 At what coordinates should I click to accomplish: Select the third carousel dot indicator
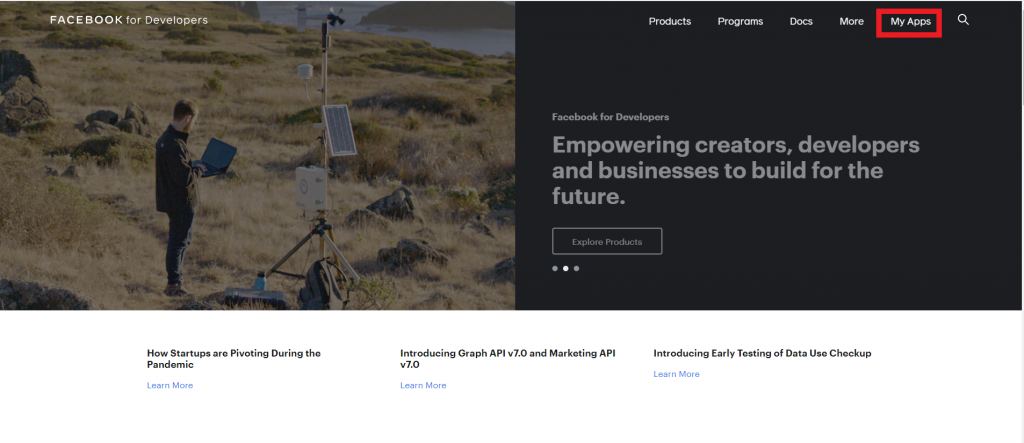coord(577,268)
